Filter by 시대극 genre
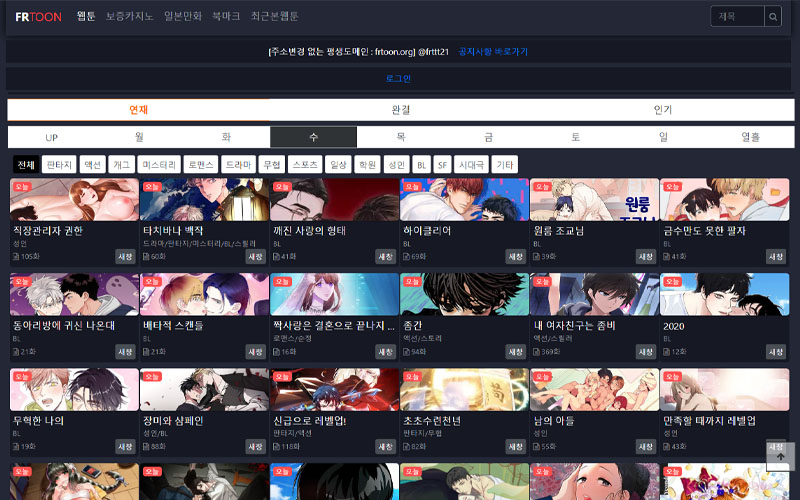 coord(471,165)
